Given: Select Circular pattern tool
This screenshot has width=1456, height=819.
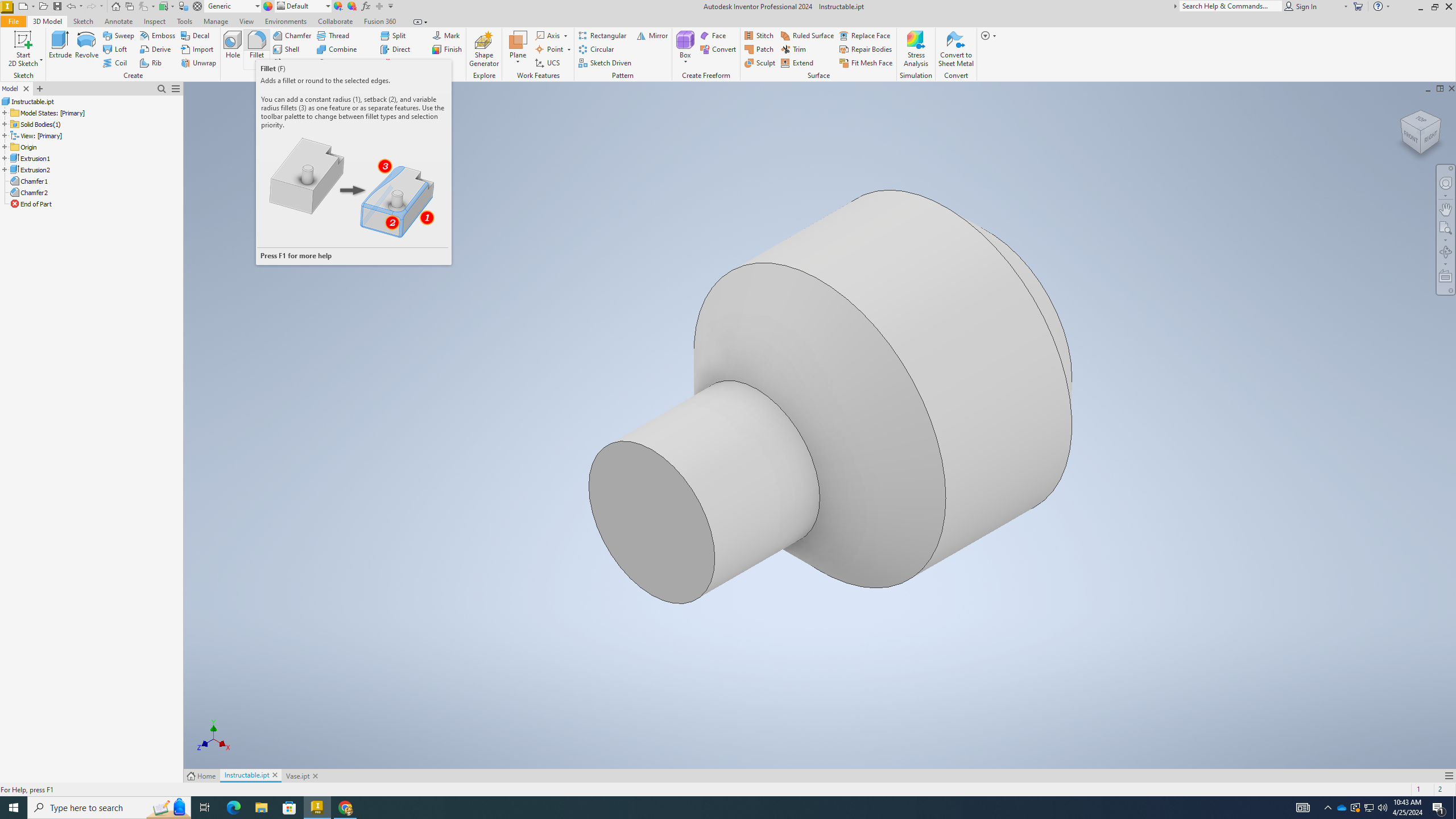Looking at the screenshot, I should [x=596, y=49].
